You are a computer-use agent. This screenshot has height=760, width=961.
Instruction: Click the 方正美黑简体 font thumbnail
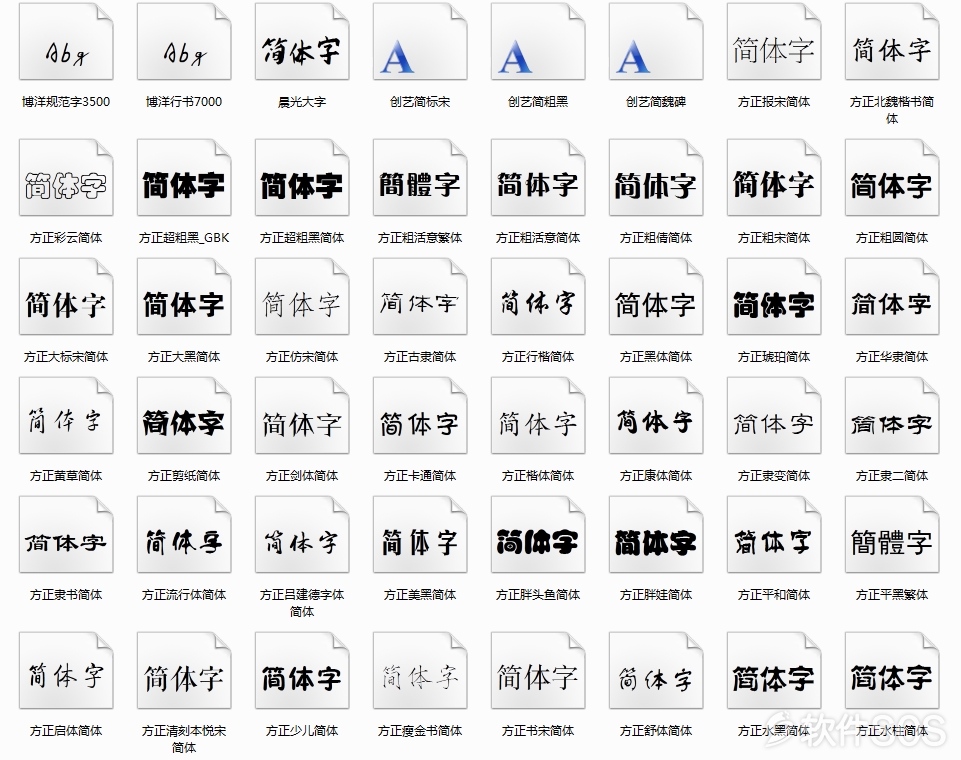(420, 534)
